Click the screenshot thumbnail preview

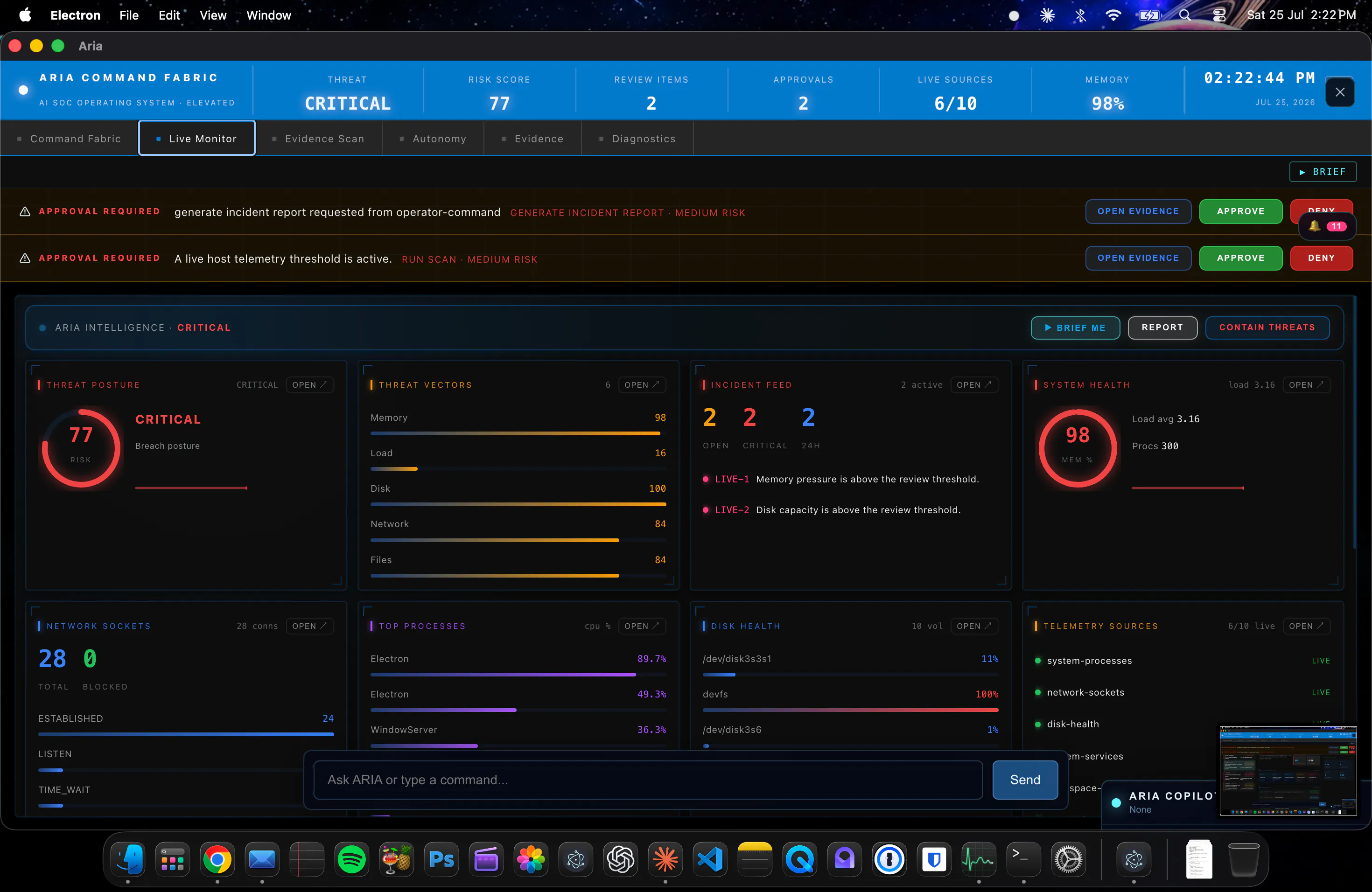click(1288, 770)
